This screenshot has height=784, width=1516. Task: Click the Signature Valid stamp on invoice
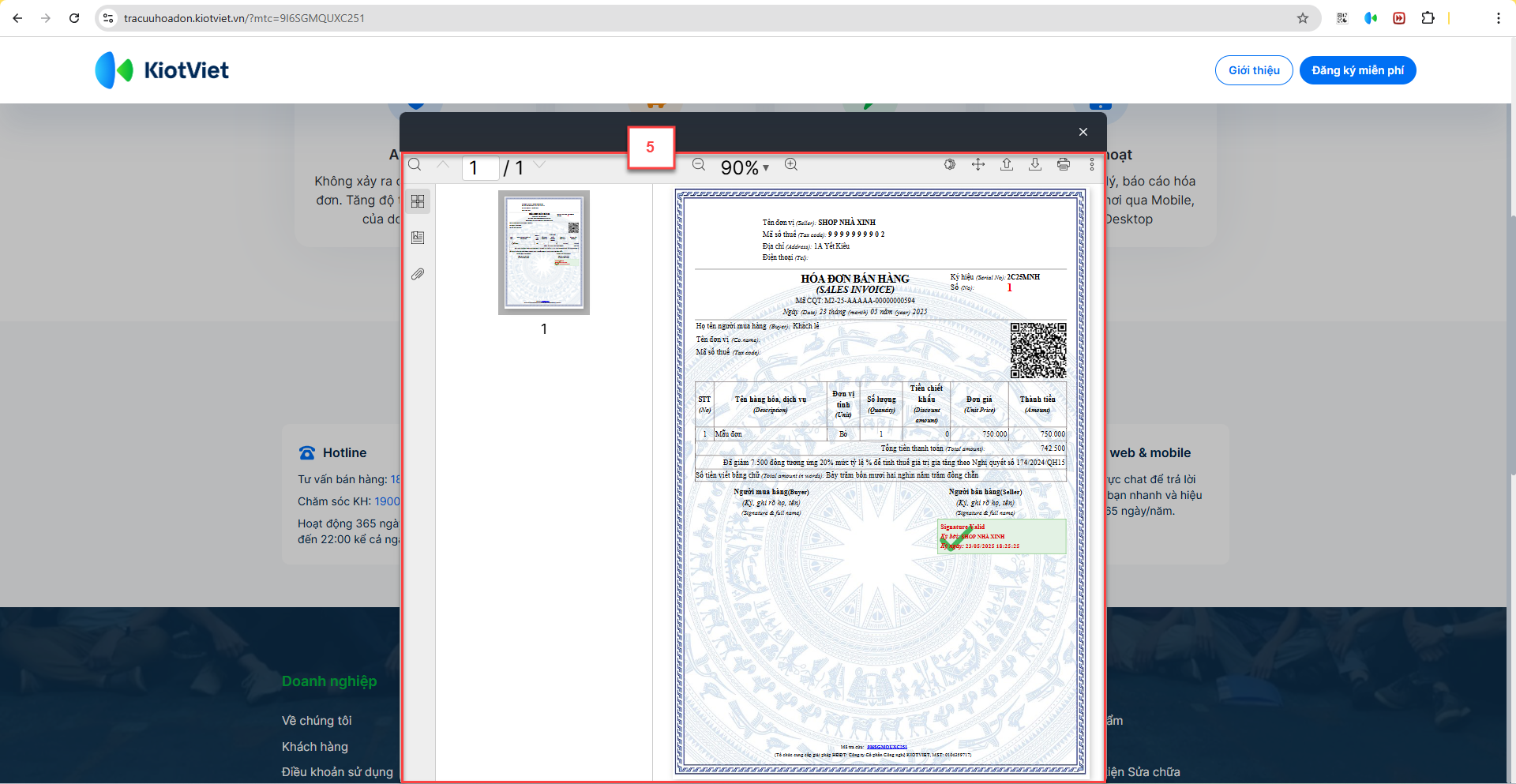point(1001,536)
